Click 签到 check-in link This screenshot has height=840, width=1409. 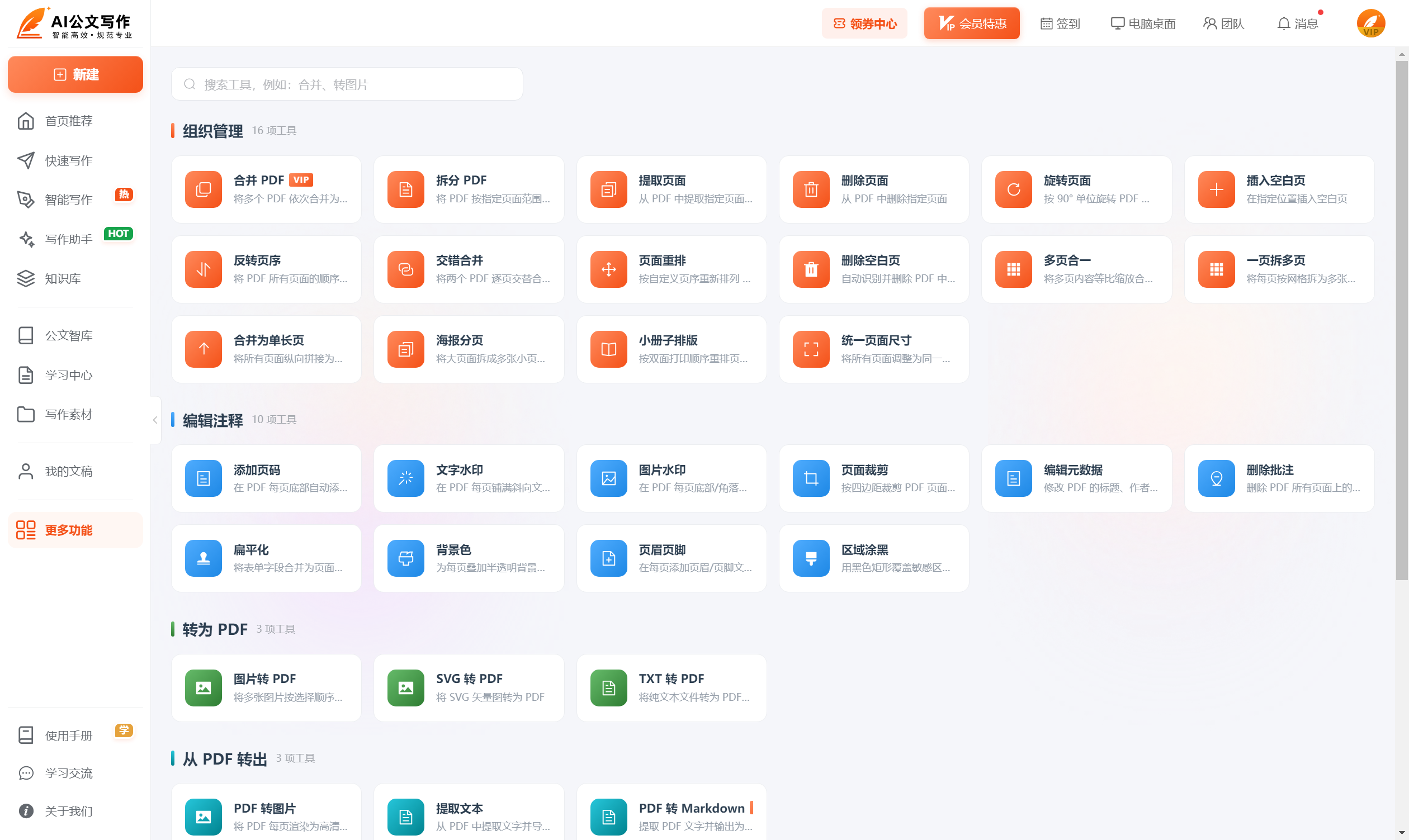1060,23
